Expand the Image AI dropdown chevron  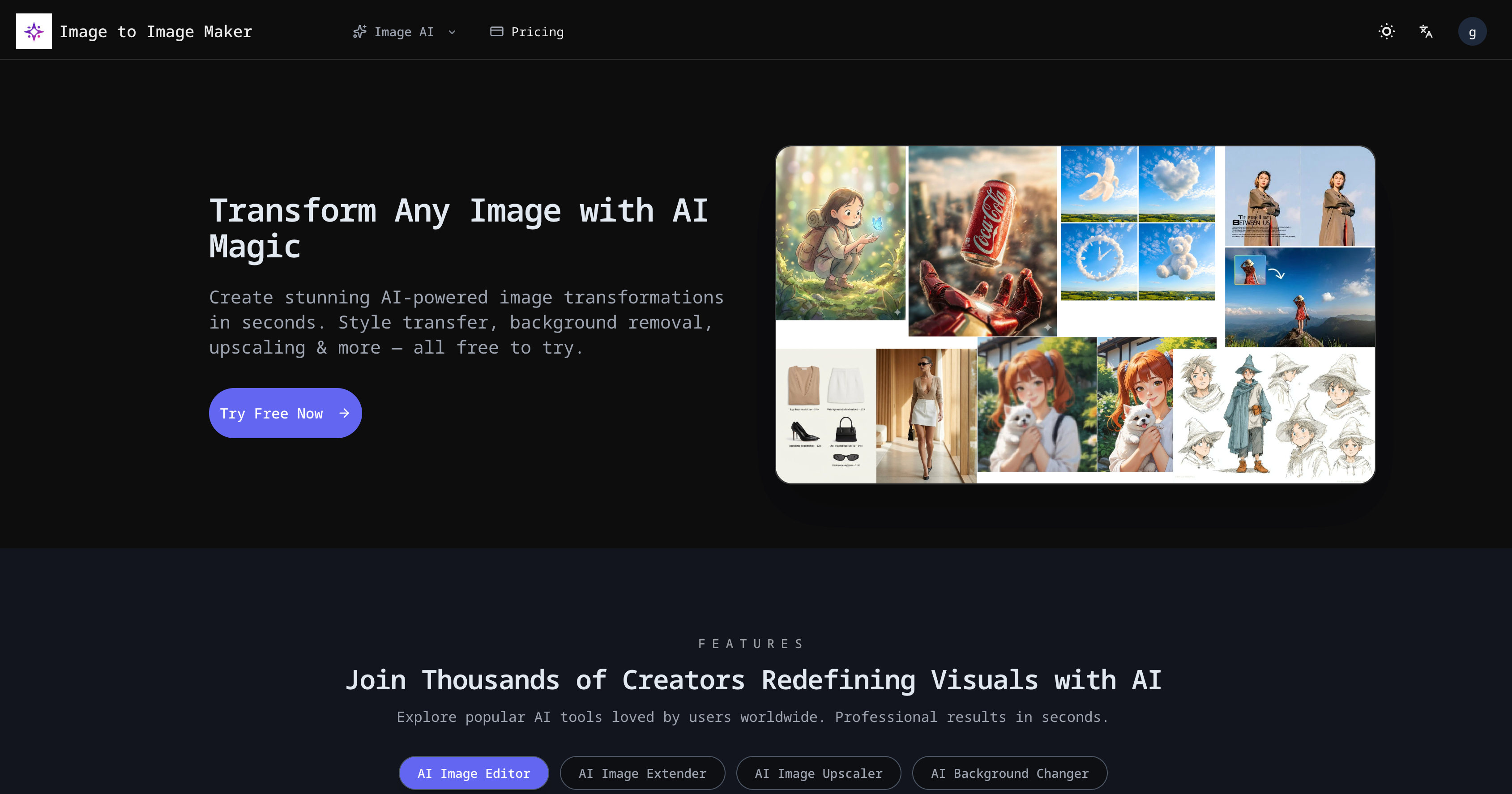pyautogui.click(x=452, y=33)
